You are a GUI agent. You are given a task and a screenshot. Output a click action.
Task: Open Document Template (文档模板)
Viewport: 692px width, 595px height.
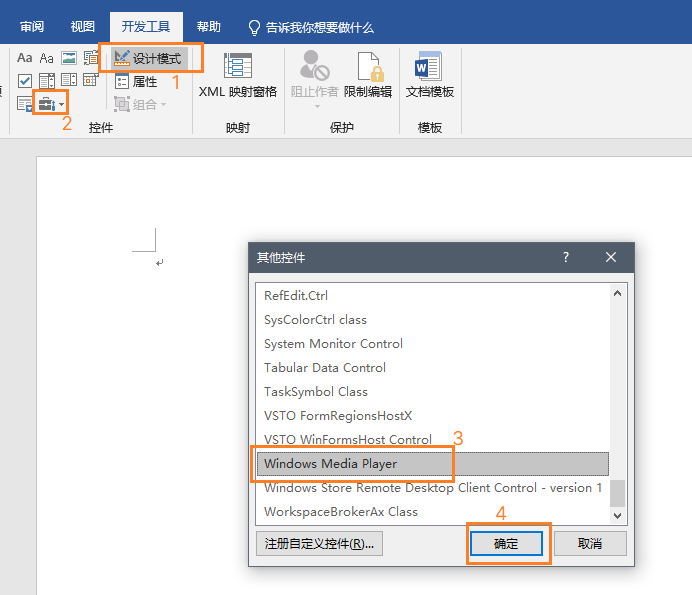point(430,75)
